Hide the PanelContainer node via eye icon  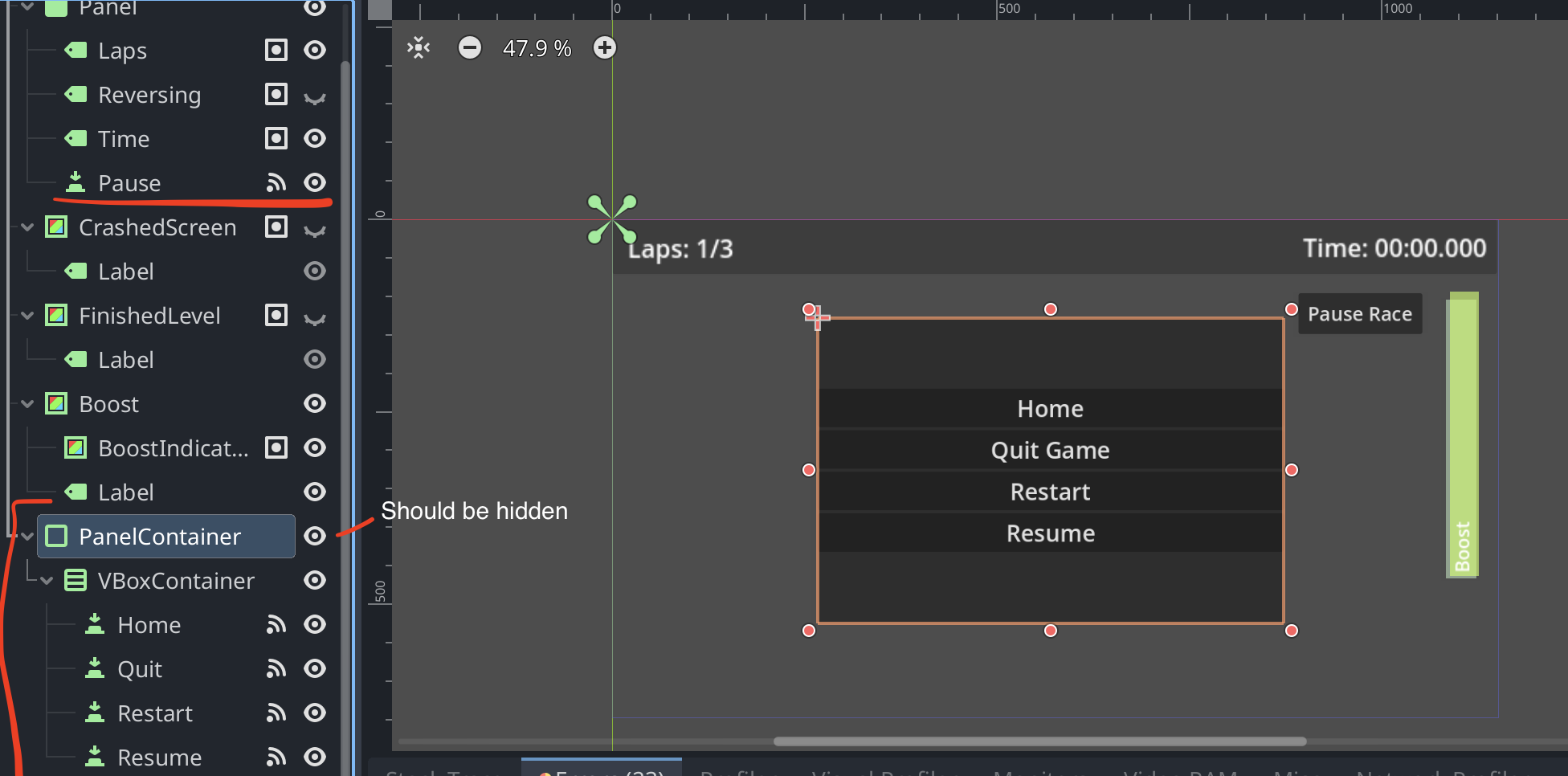[315, 537]
